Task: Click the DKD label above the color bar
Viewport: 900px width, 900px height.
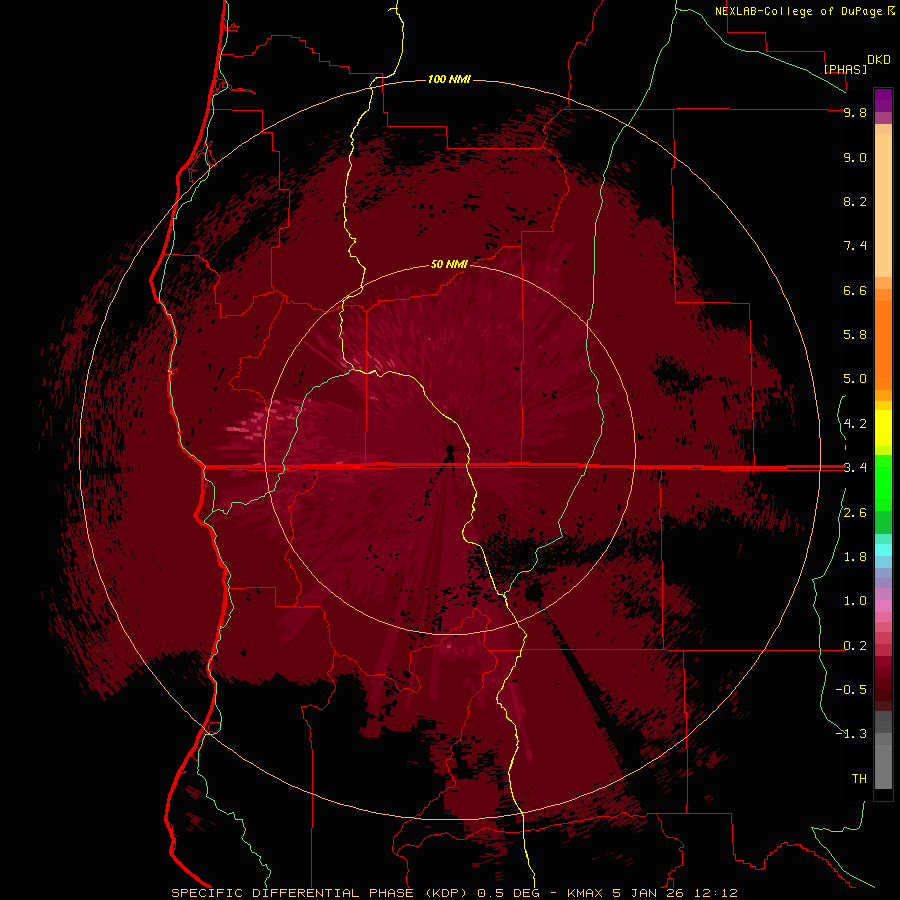Action: (879, 60)
